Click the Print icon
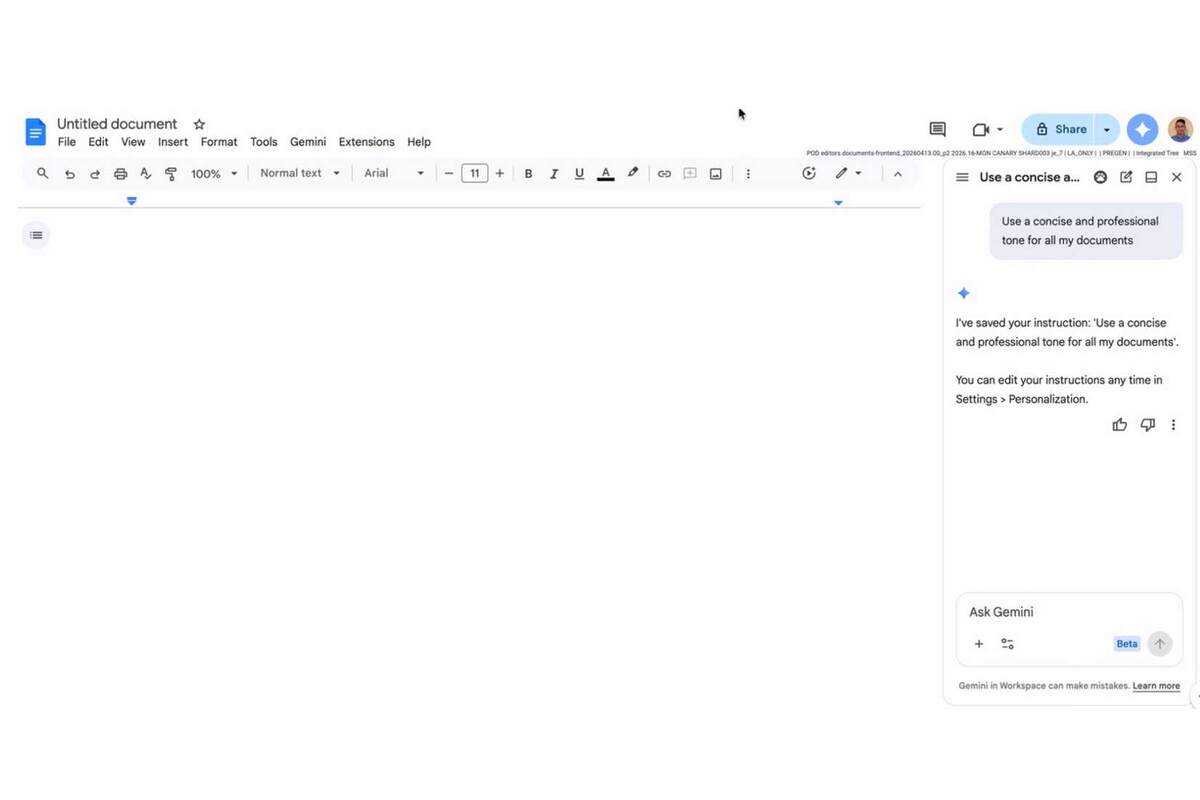Image resolution: width=1200 pixels, height=800 pixels. [x=120, y=174]
